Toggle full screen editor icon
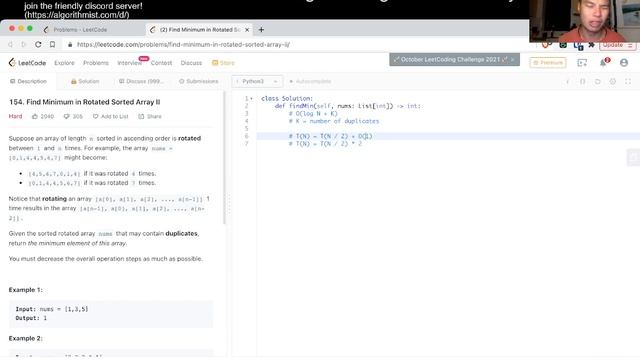The image size is (640, 360). [x=628, y=82]
